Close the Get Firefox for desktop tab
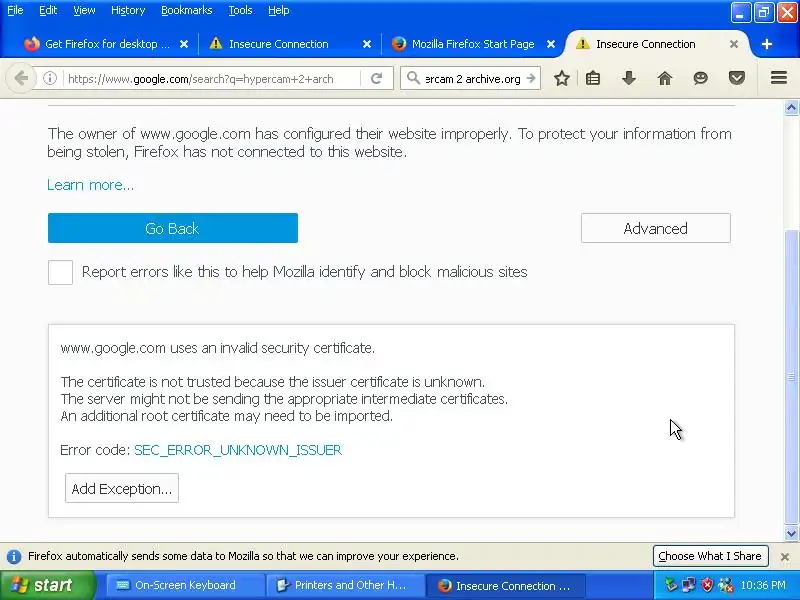Image resolution: width=800 pixels, height=600 pixels. click(x=184, y=44)
